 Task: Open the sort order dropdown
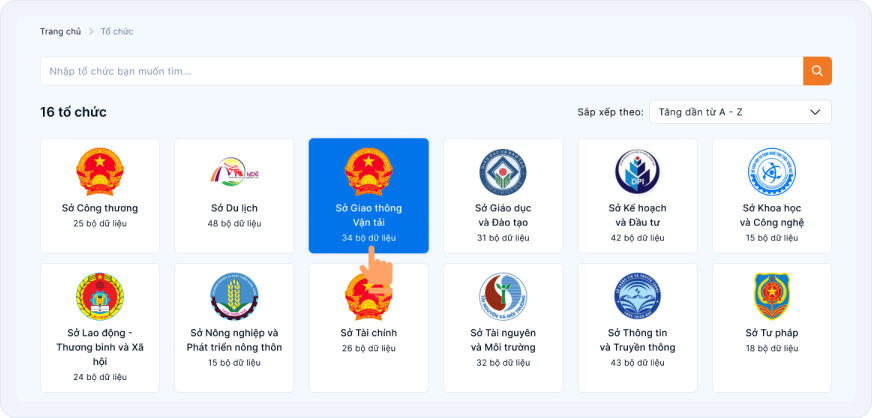[x=740, y=112]
